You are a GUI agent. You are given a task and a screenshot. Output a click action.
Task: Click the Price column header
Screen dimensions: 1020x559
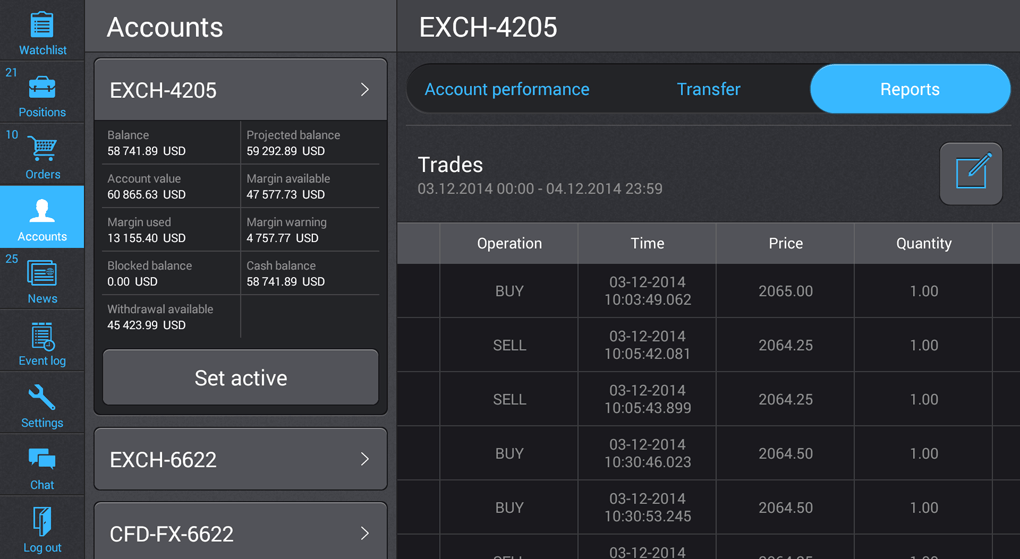[785, 243]
